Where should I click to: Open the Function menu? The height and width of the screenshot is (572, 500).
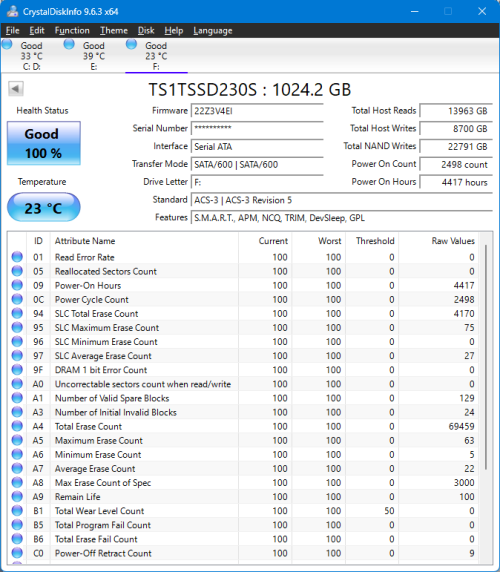click(72, 31)
